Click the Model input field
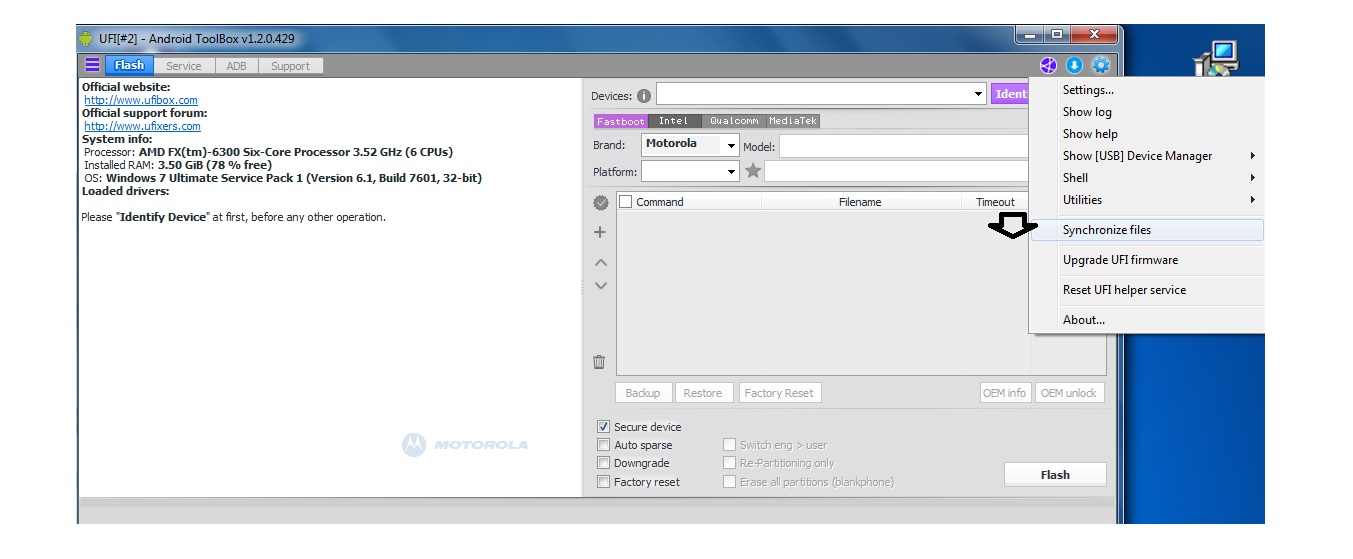The width and height of the screenshot is (1353, 559). [x=905, y=146]
